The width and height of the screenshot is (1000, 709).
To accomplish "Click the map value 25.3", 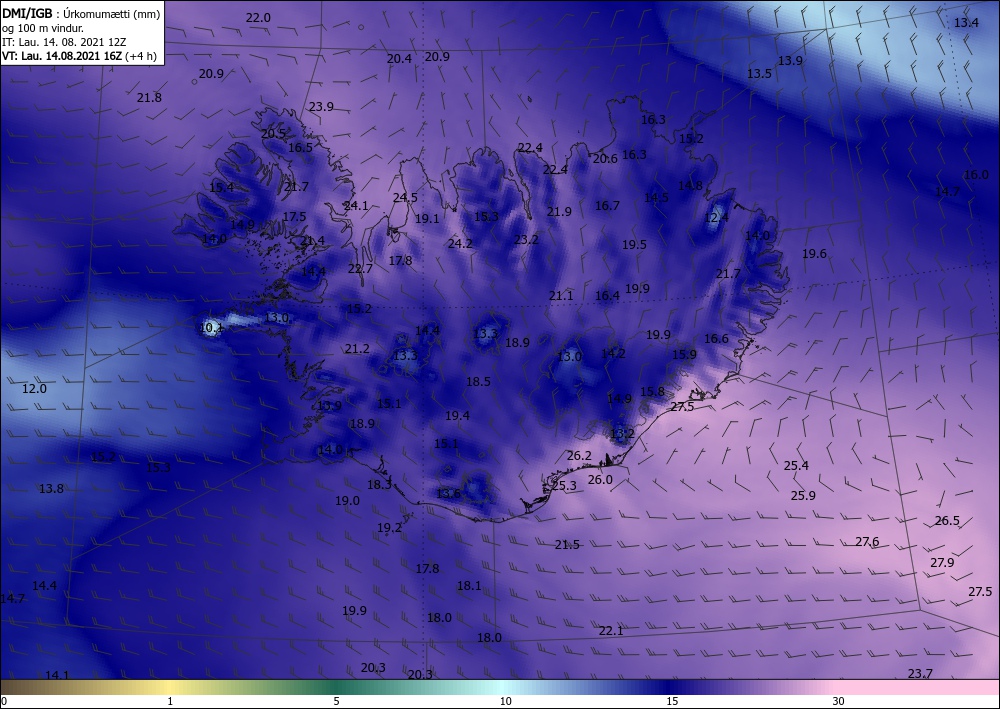I will tap(564, 486).
